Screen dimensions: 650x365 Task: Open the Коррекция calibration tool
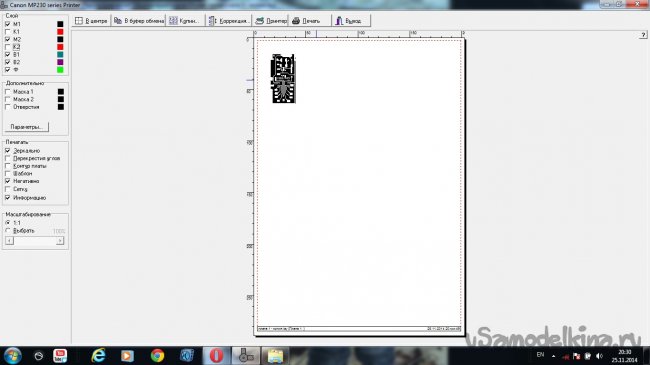212,21
